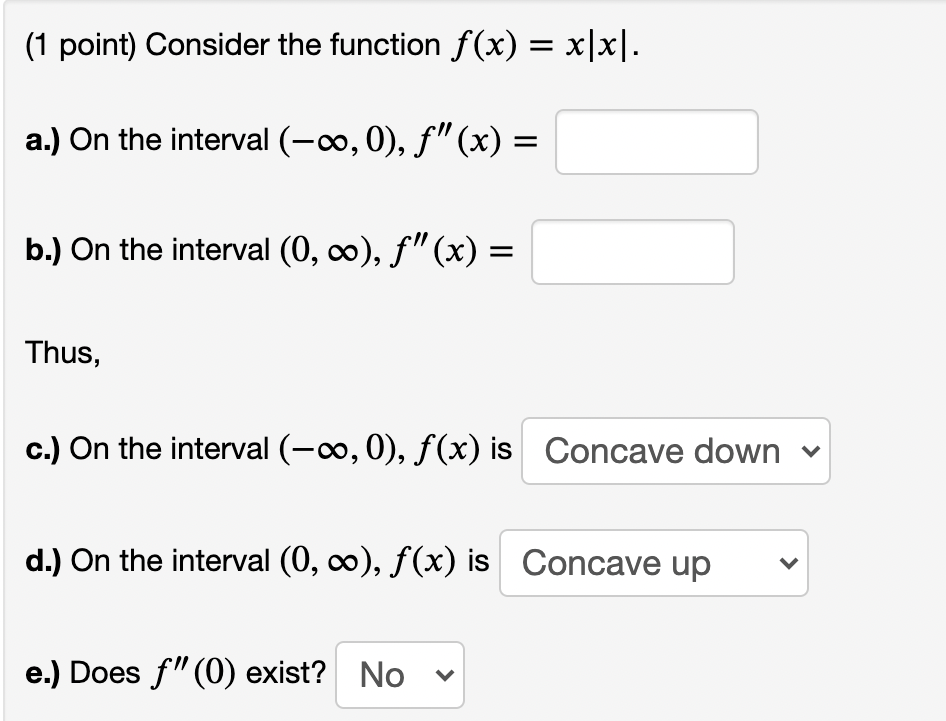Screen dimensions: 946x721
Task: Open the dropdown currently showing Concave up
Action: [653, 563]
